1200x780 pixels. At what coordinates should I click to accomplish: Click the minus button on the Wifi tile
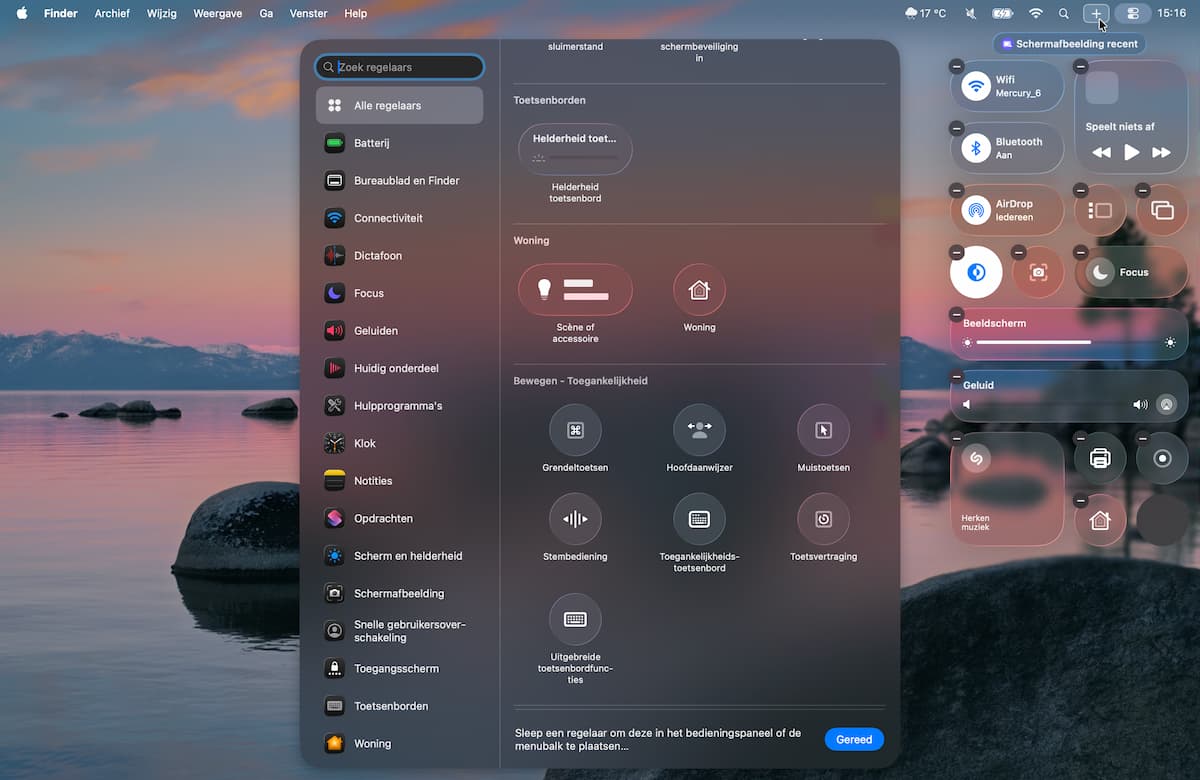pos(957,66)
